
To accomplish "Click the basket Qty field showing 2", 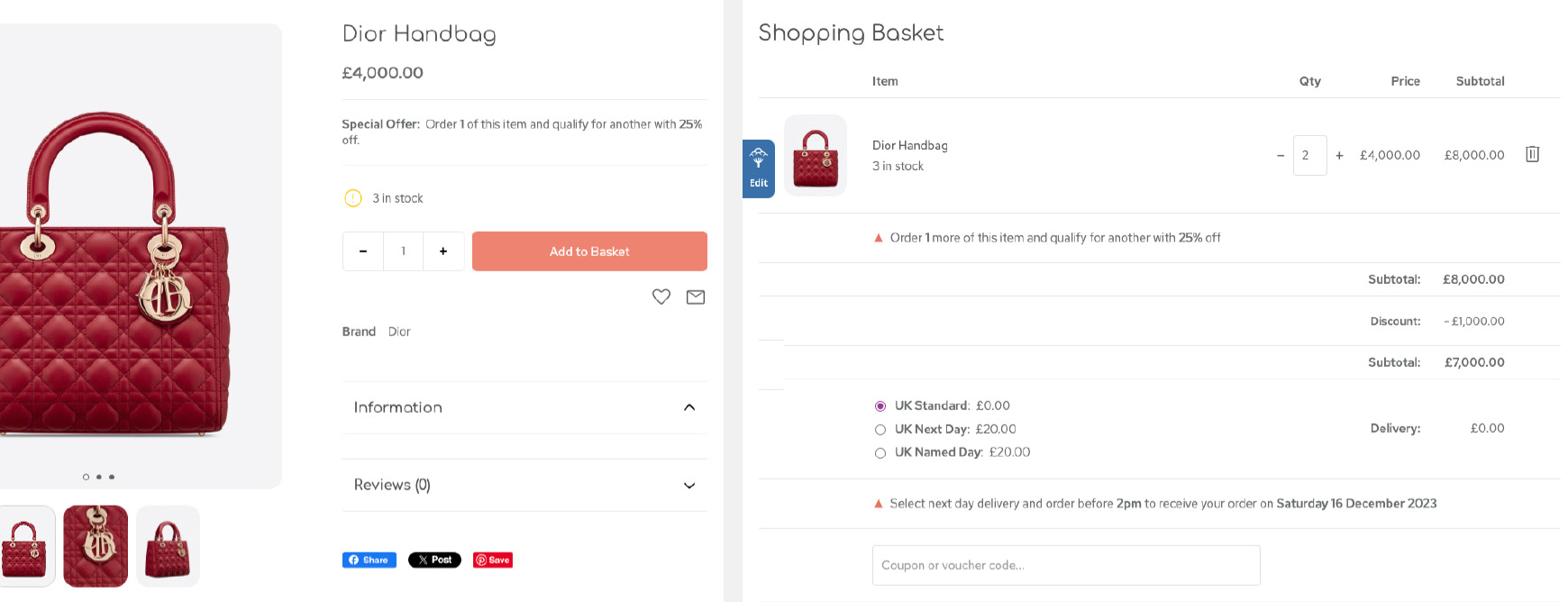I will 1310,155.
